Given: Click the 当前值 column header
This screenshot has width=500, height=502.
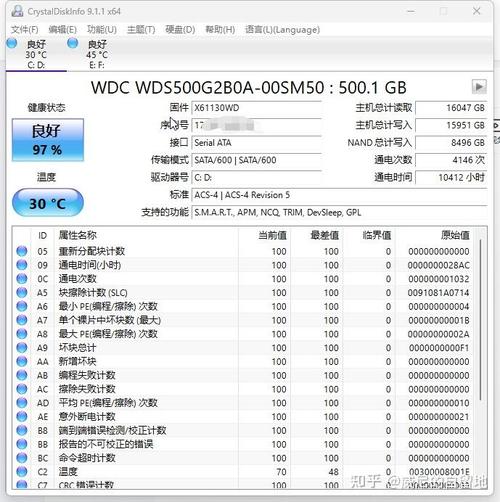Looking at the screenshot, I should (x=265, y=235).
